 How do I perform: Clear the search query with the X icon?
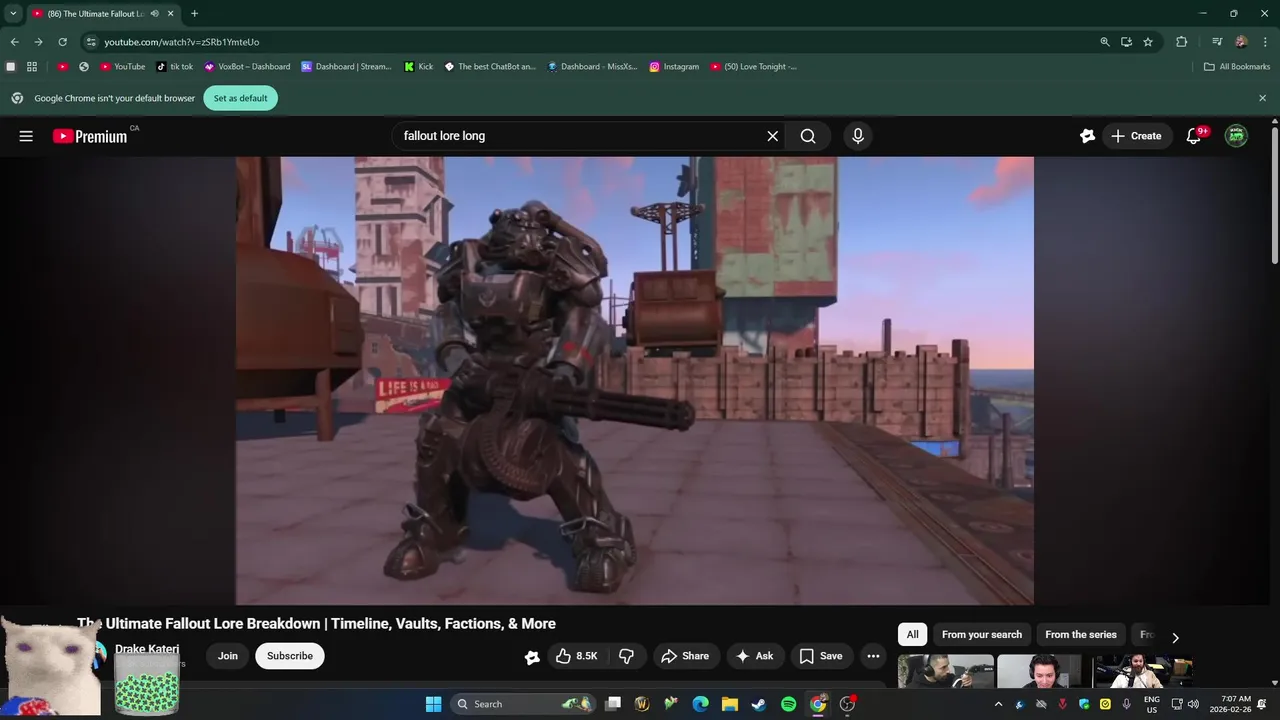click(772, 136)
